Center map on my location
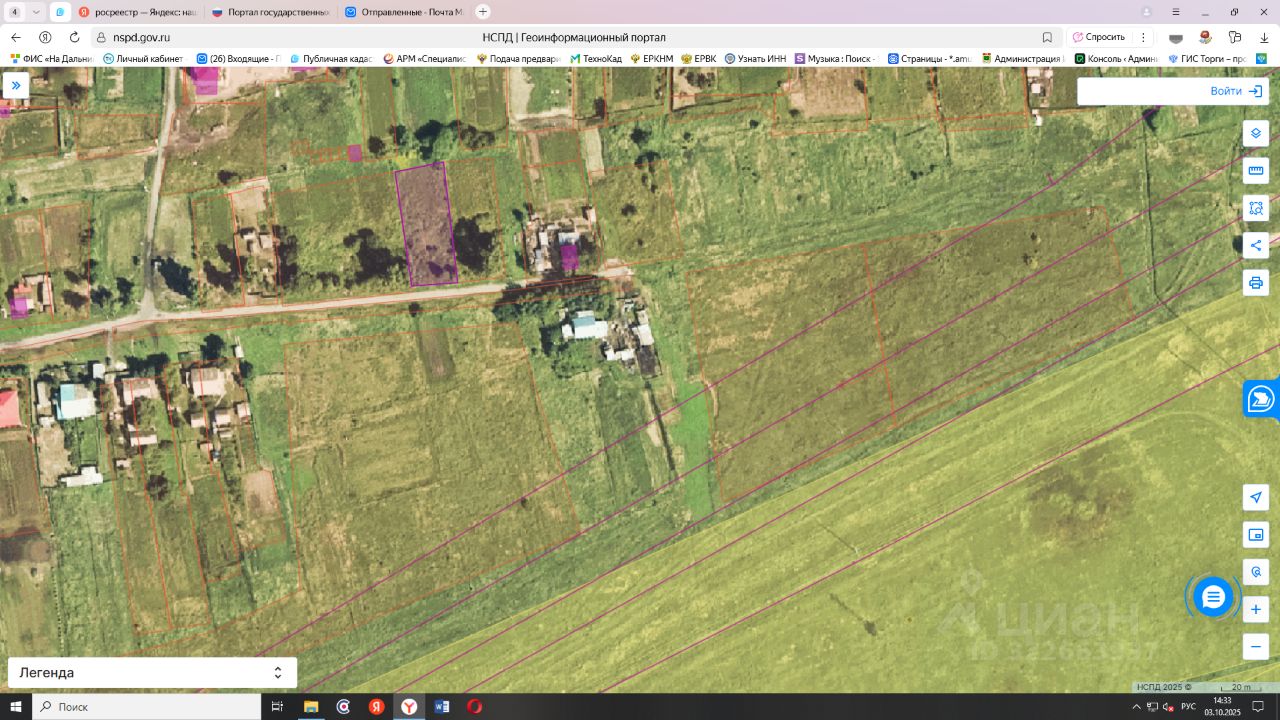The height and width of the screenshot is (720, 1280). [x=1256, y=497]
